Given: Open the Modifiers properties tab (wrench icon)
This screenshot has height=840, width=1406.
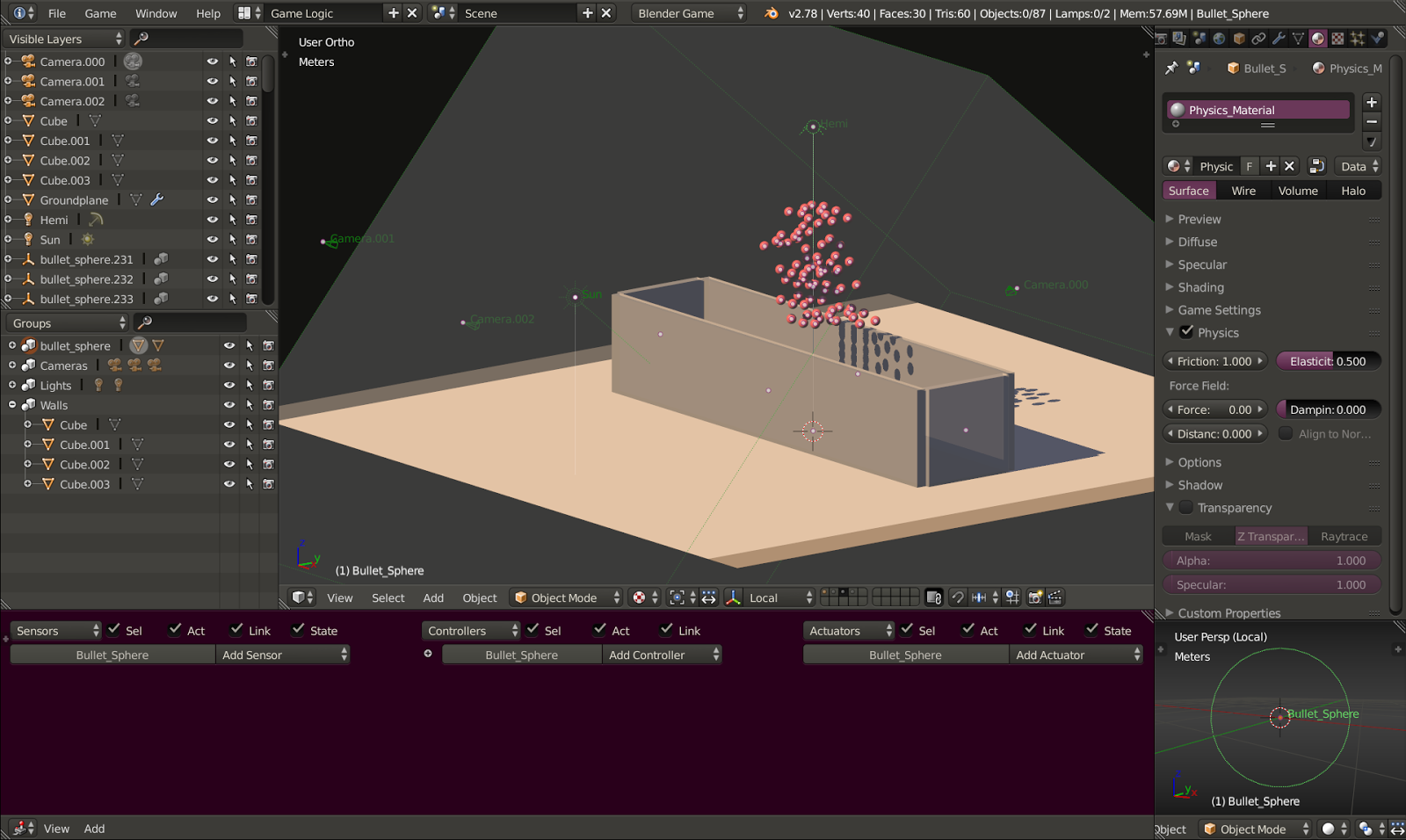Looking at the screenshot, I should point(1279,39).
